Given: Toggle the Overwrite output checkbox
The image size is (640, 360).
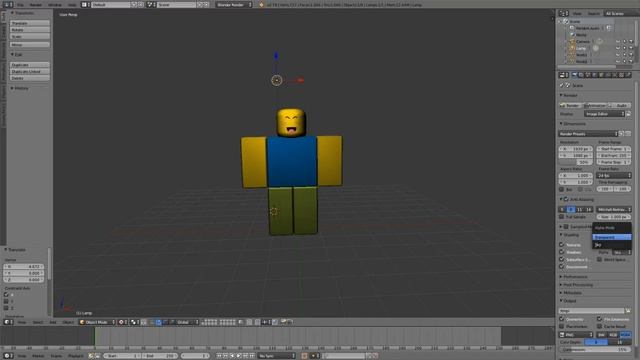Looking at the screenshot, I should (562, 319).
